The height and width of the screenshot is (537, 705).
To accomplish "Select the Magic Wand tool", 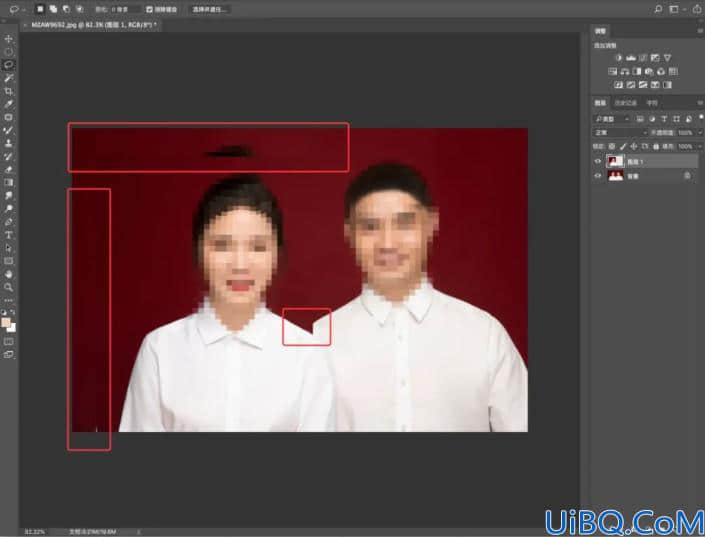I will pos(9,78).
